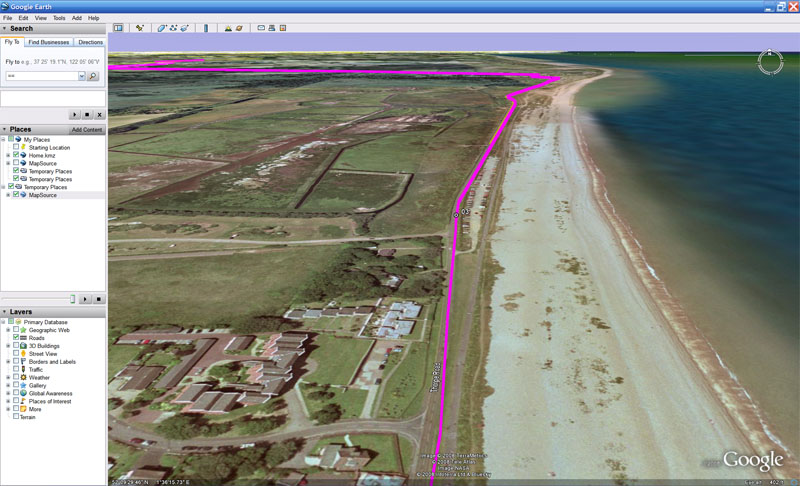Uncheck the Home.kmz checkbox

pos(16,155)
